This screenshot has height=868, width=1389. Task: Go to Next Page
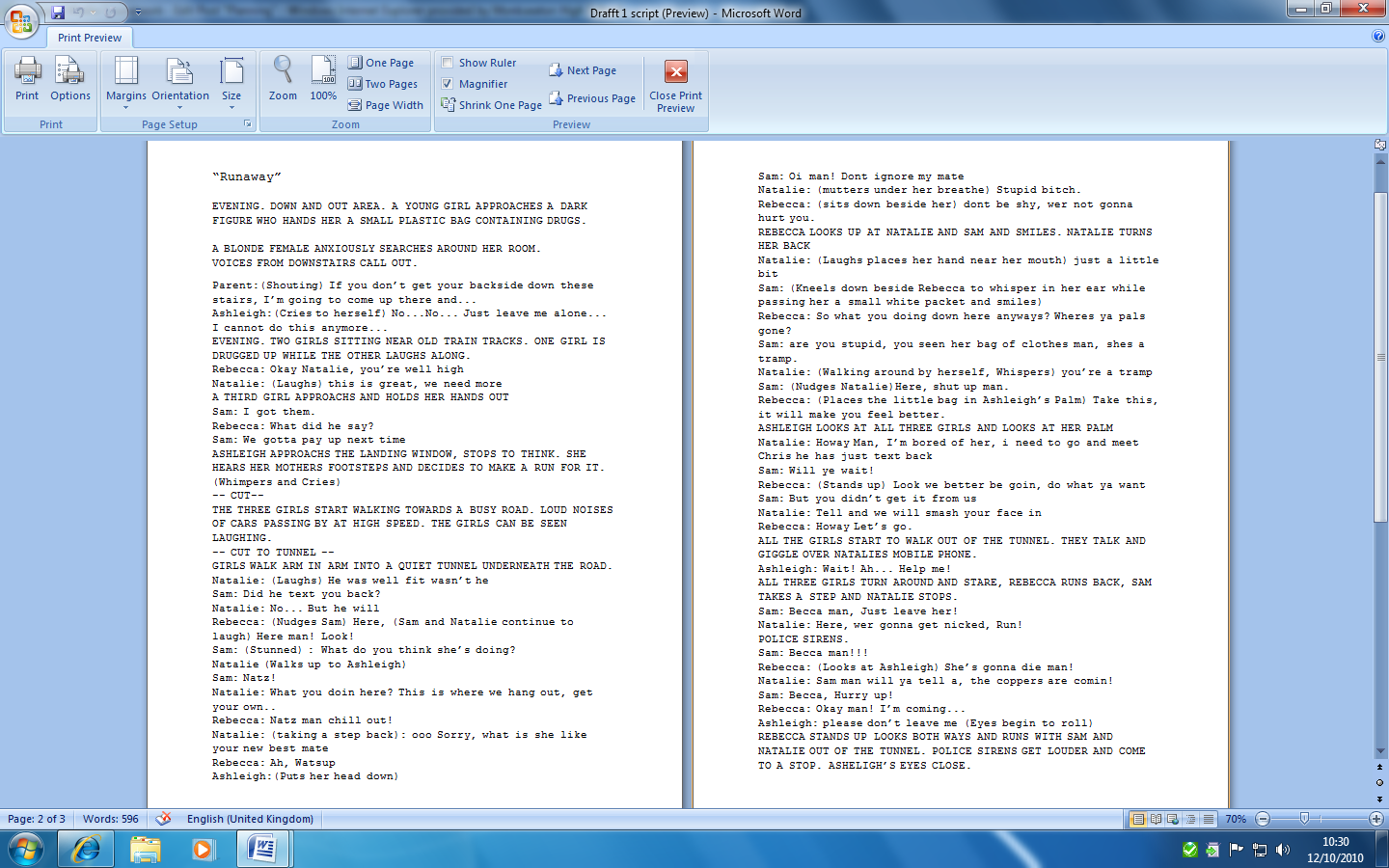click(x=583, y=70)
